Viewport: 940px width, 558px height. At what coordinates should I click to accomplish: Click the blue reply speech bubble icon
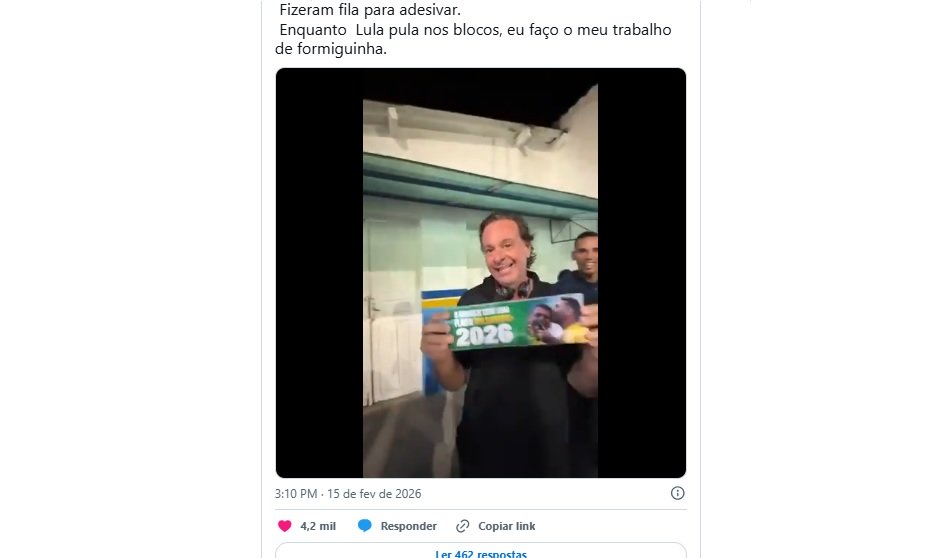point(364,526)
